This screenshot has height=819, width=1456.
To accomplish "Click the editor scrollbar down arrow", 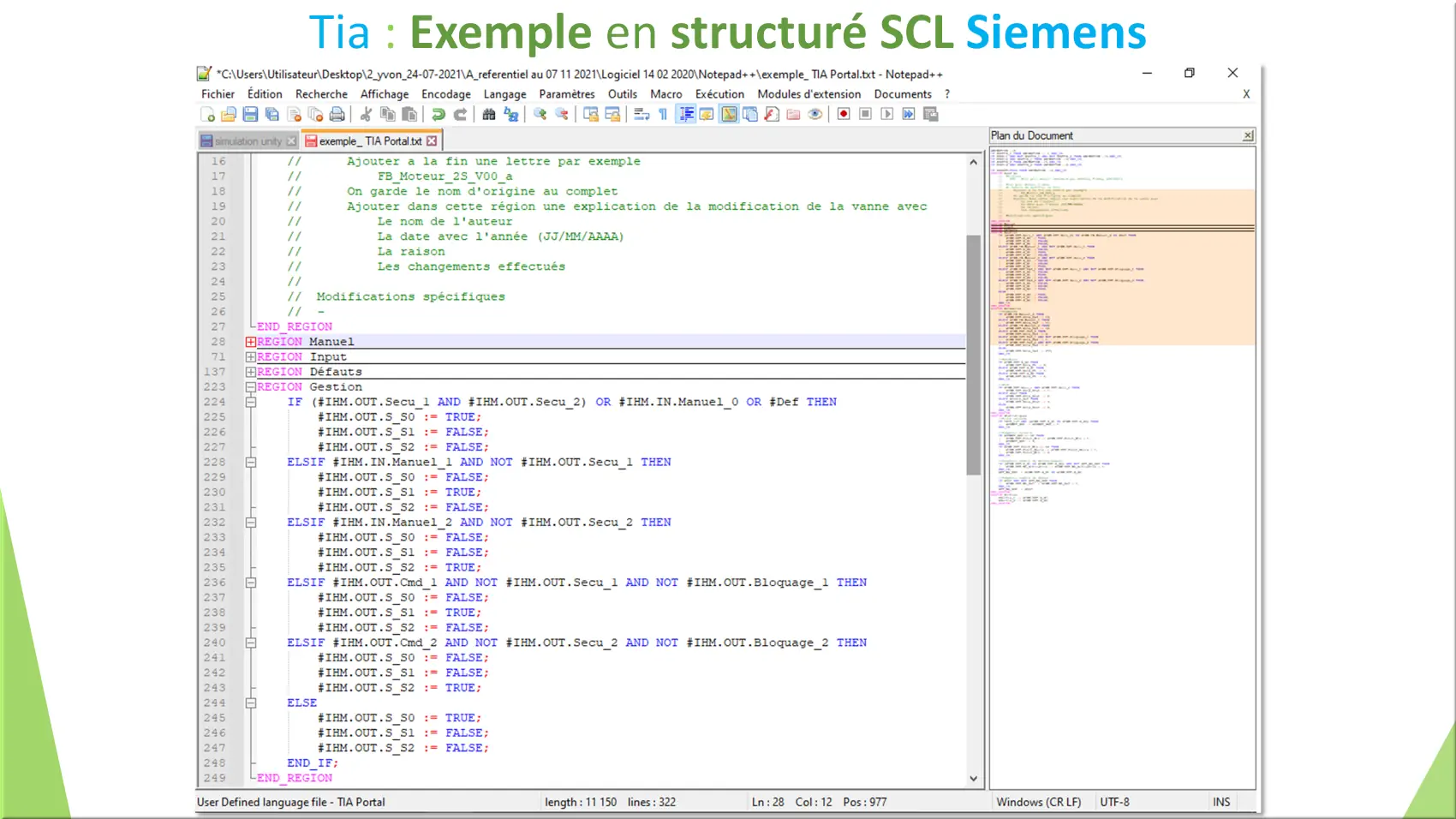I will (973, 779).
